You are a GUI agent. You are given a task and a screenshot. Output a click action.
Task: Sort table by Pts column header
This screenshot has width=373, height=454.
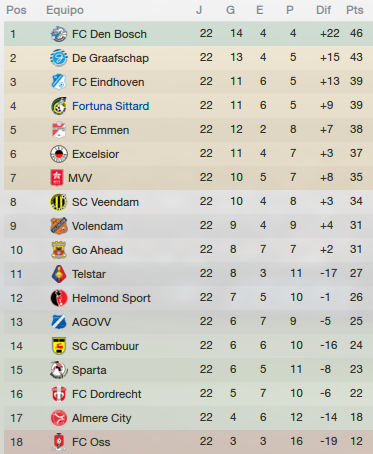pos(355,10)
